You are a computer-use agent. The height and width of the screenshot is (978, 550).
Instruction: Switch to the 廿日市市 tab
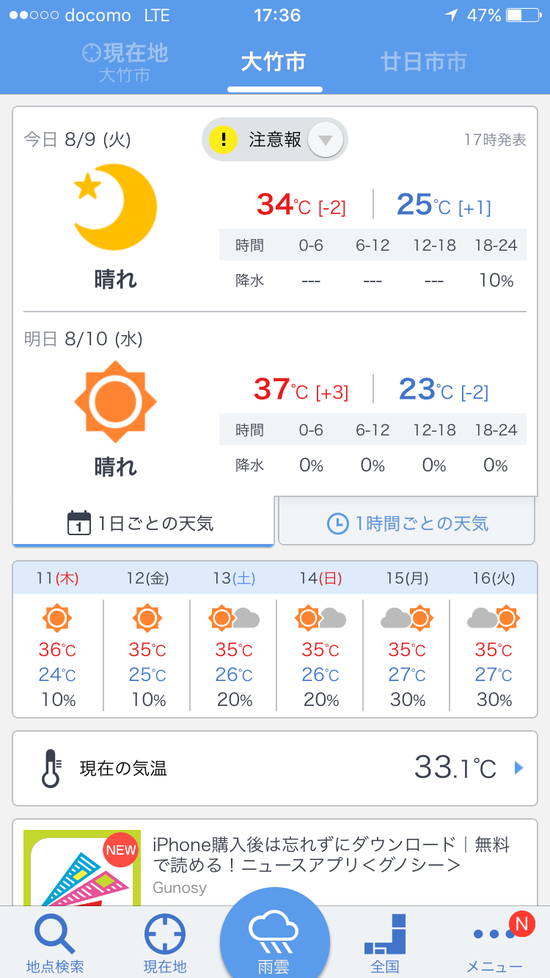[x=424, y=62]
